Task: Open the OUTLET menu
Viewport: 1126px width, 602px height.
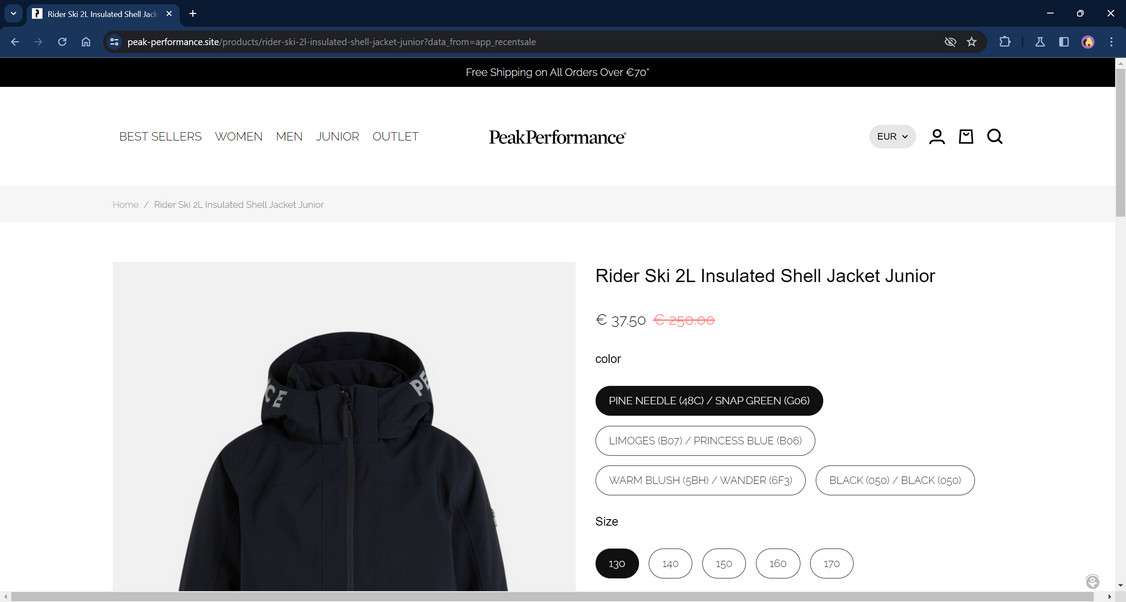Action: point(395,136)
